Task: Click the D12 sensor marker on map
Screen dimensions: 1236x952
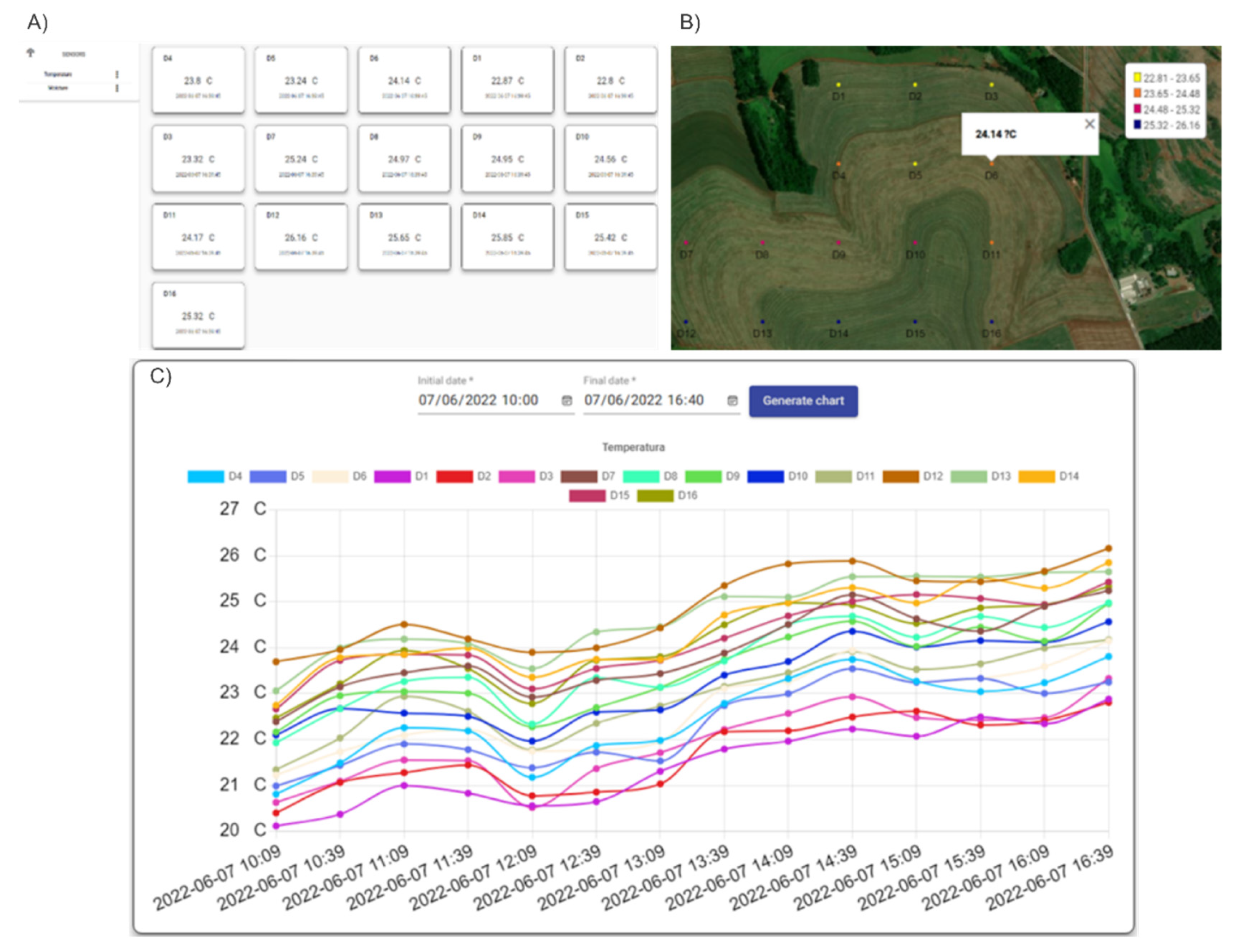Action: point(686,322)
